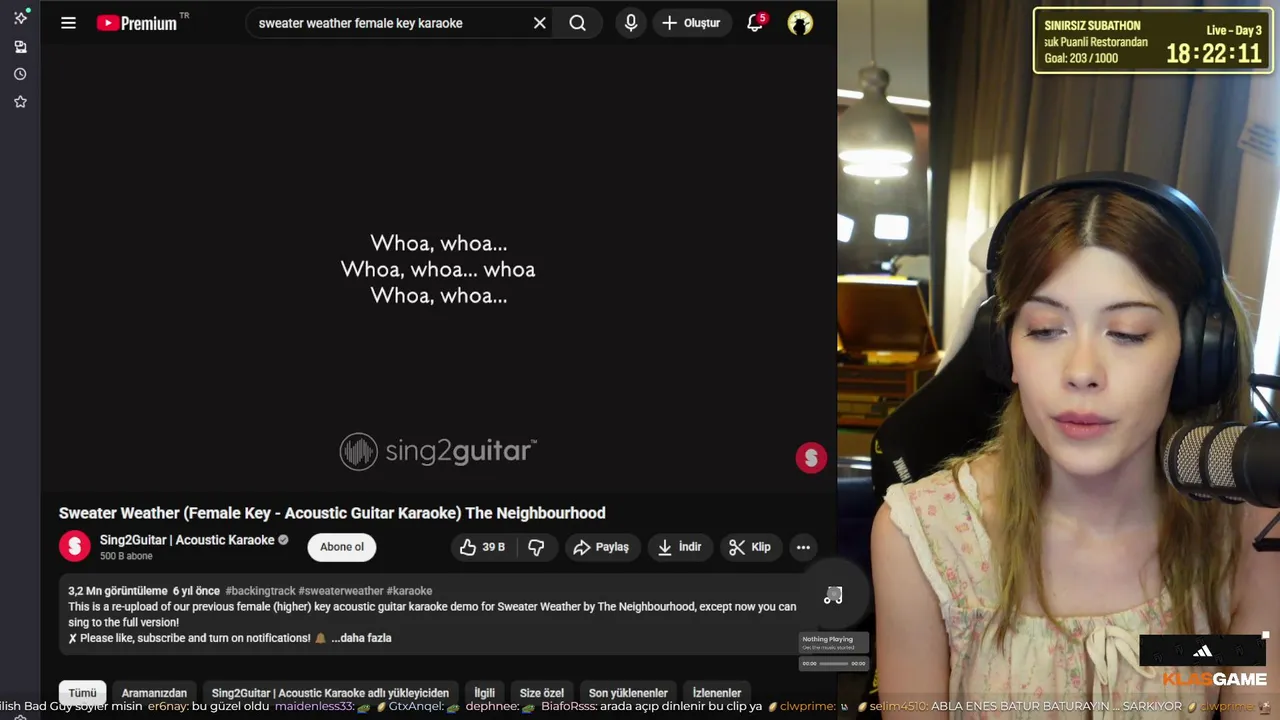Viewport: 1280px width, 720px height.
Task: Share video with Paylaş button
Action: [x=601, y=547]
